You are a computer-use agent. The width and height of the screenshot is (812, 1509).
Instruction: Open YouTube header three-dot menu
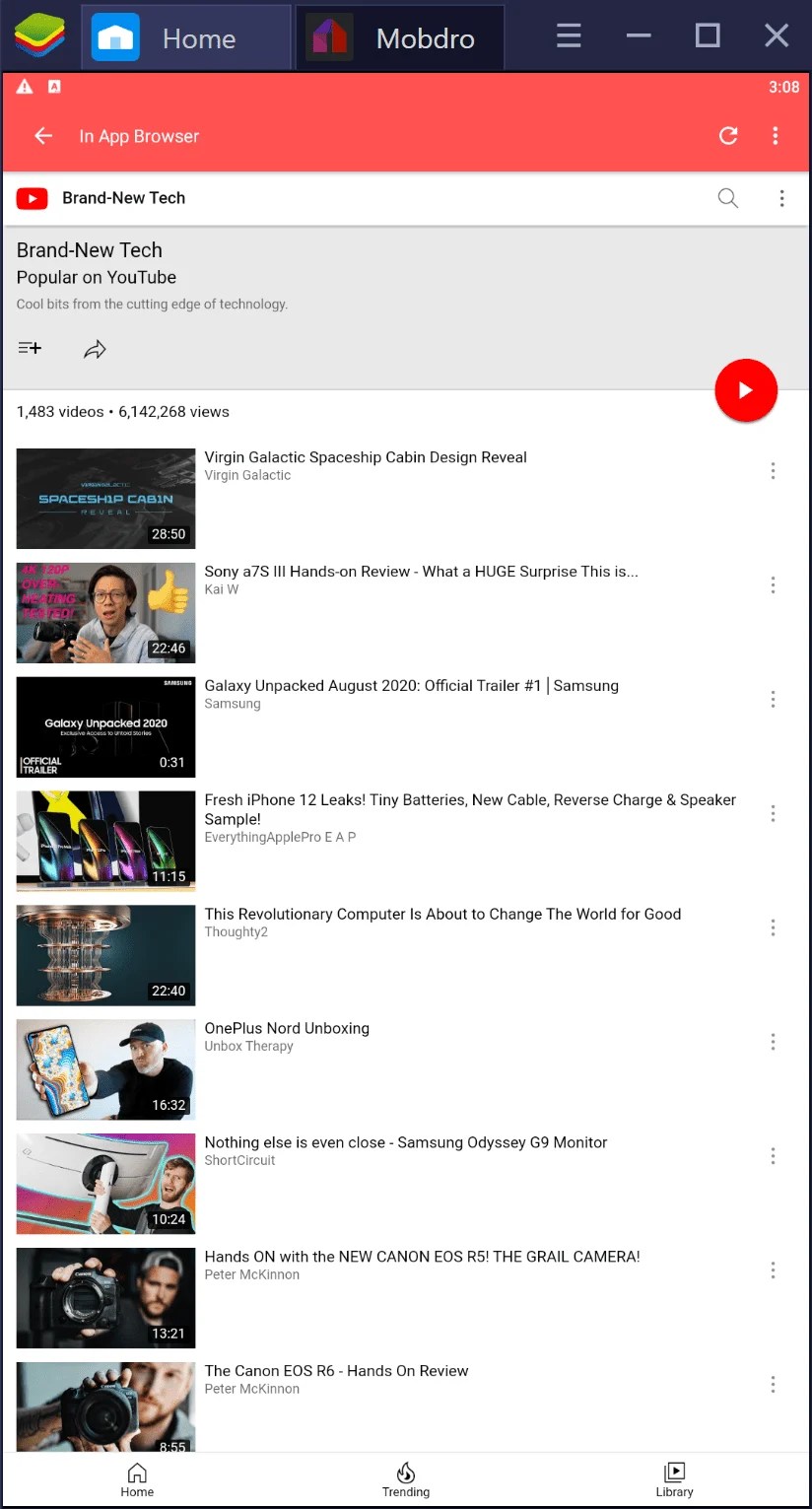coord(782,198)
